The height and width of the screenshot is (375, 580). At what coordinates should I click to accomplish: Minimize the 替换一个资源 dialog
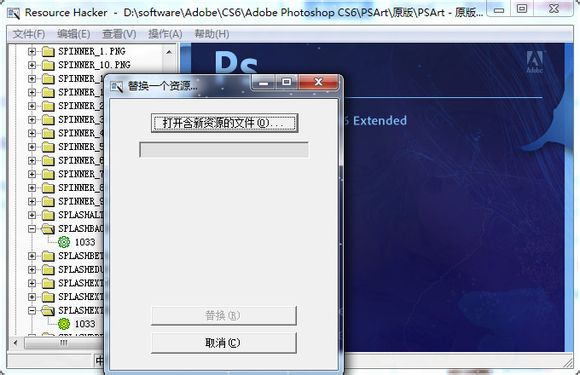click(x=264, y=82)
